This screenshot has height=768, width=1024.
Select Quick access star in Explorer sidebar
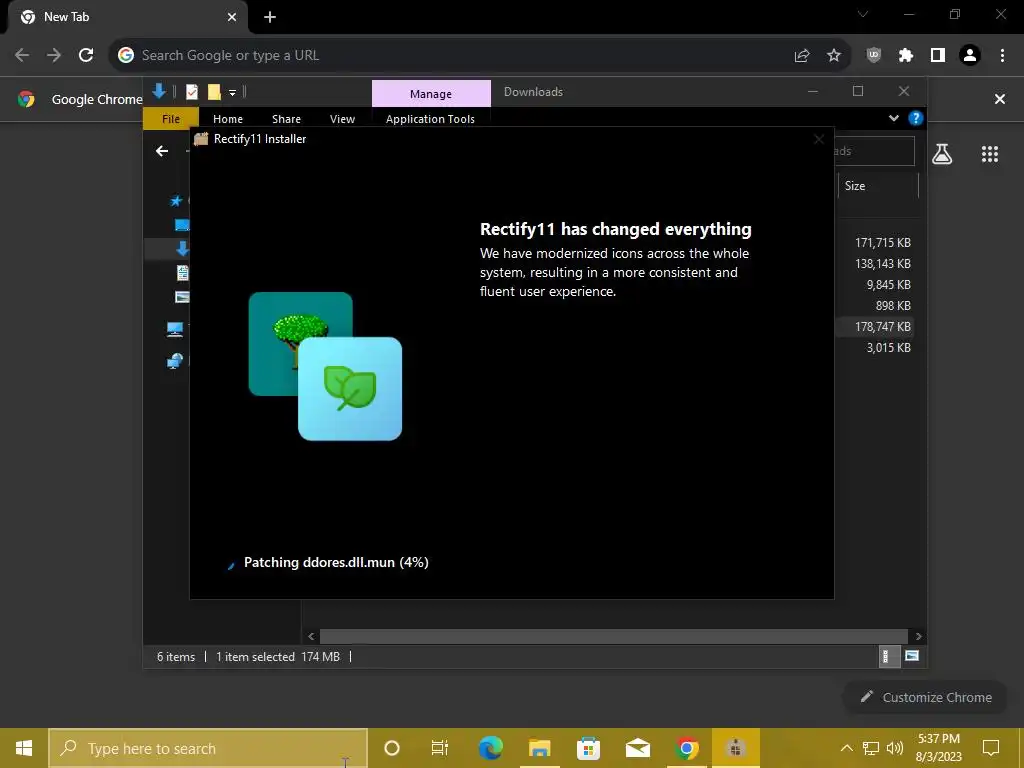point(176,201)
